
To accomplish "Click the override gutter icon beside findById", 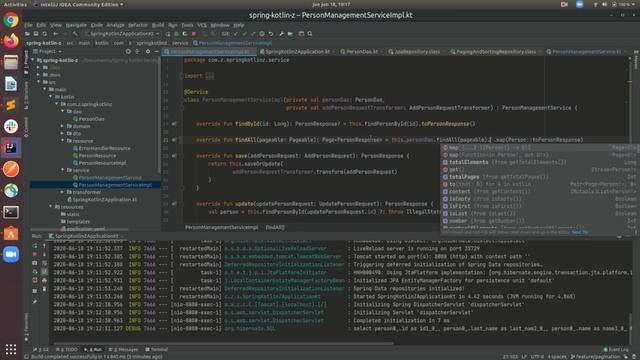I will (x=174, y=124).
